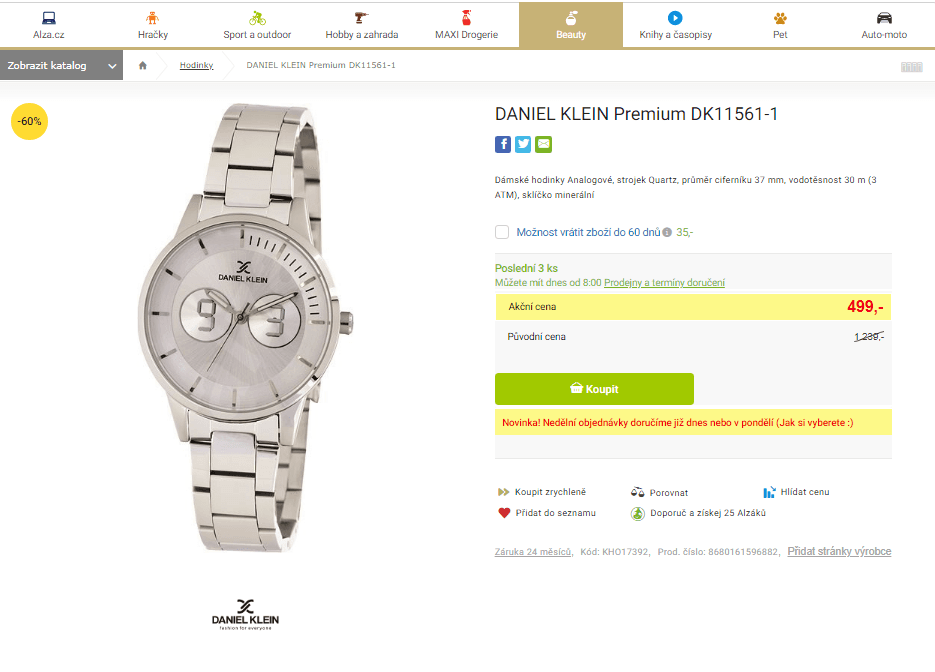Open the Beauty category tab

click(571, 25)
